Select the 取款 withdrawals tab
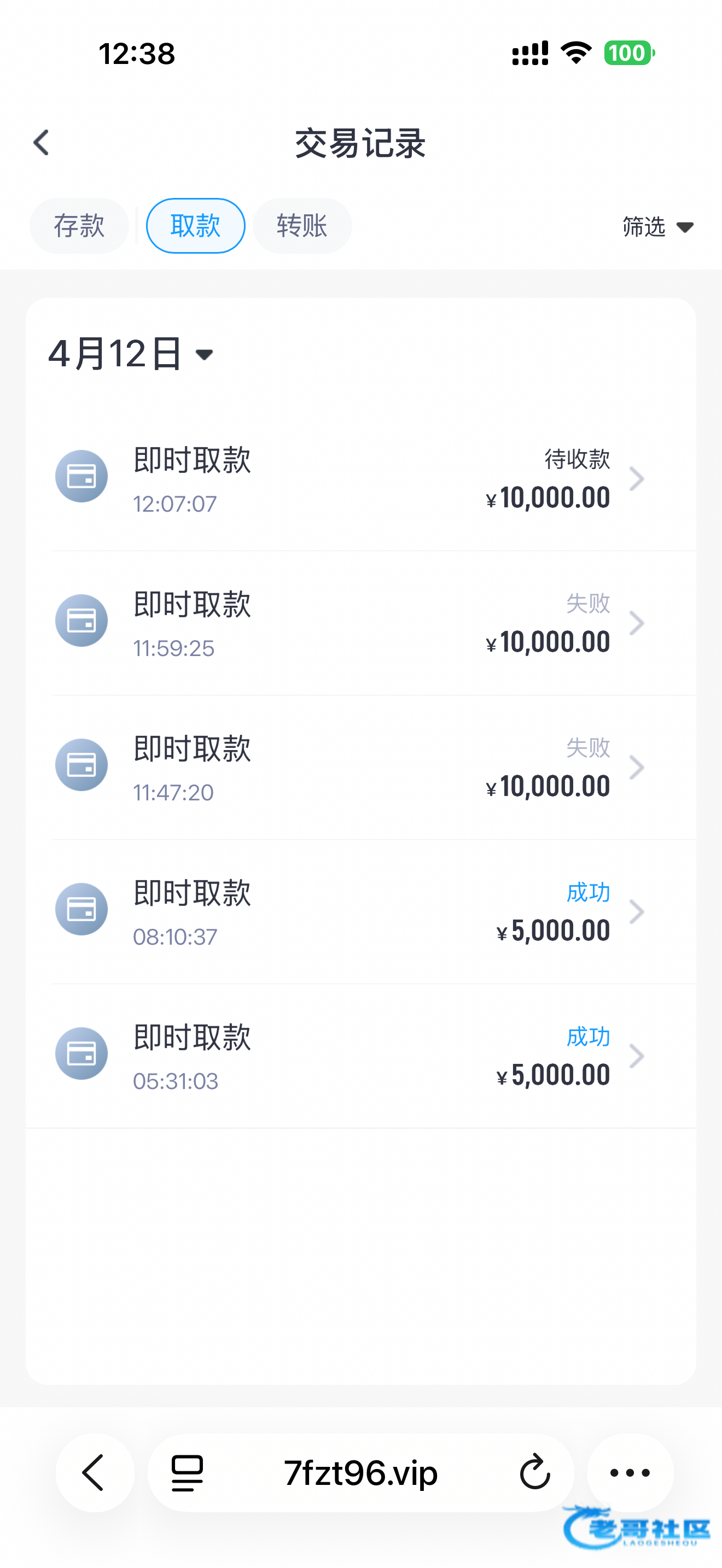This screenshot has width=722, height=1568. click(195, 226)
